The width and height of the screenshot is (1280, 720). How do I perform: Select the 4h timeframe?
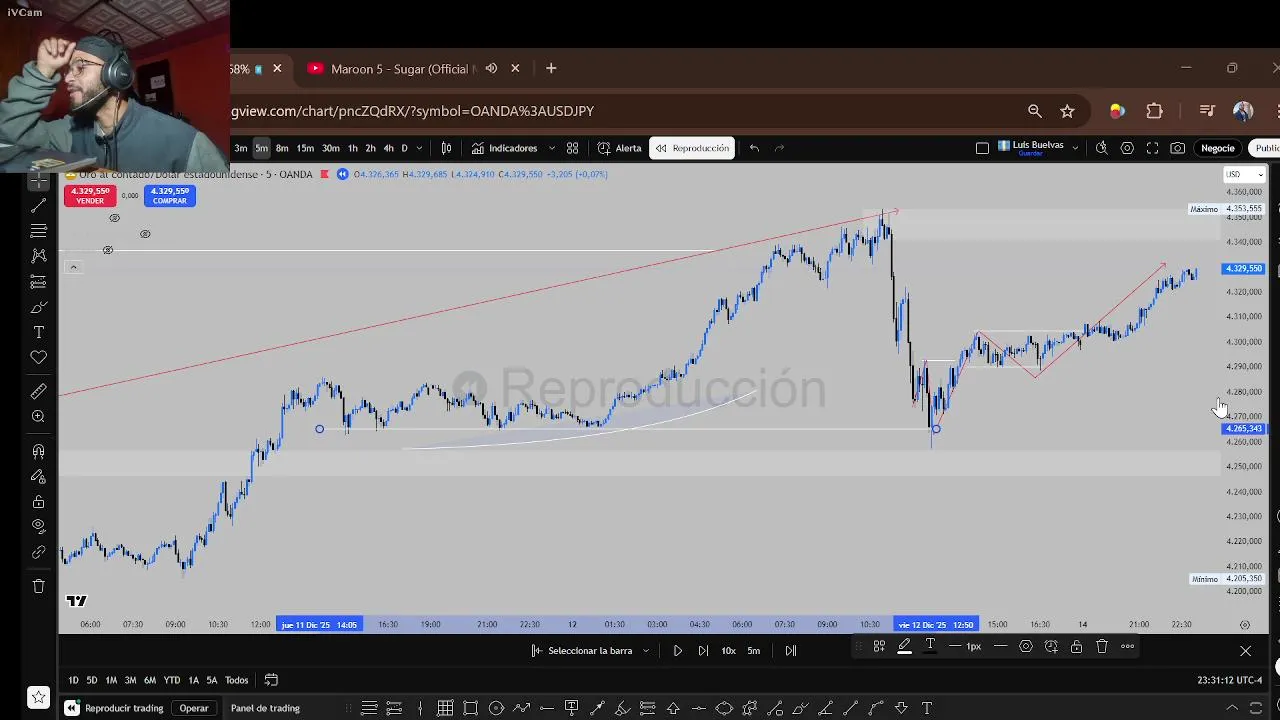click(x=388, y=148)
